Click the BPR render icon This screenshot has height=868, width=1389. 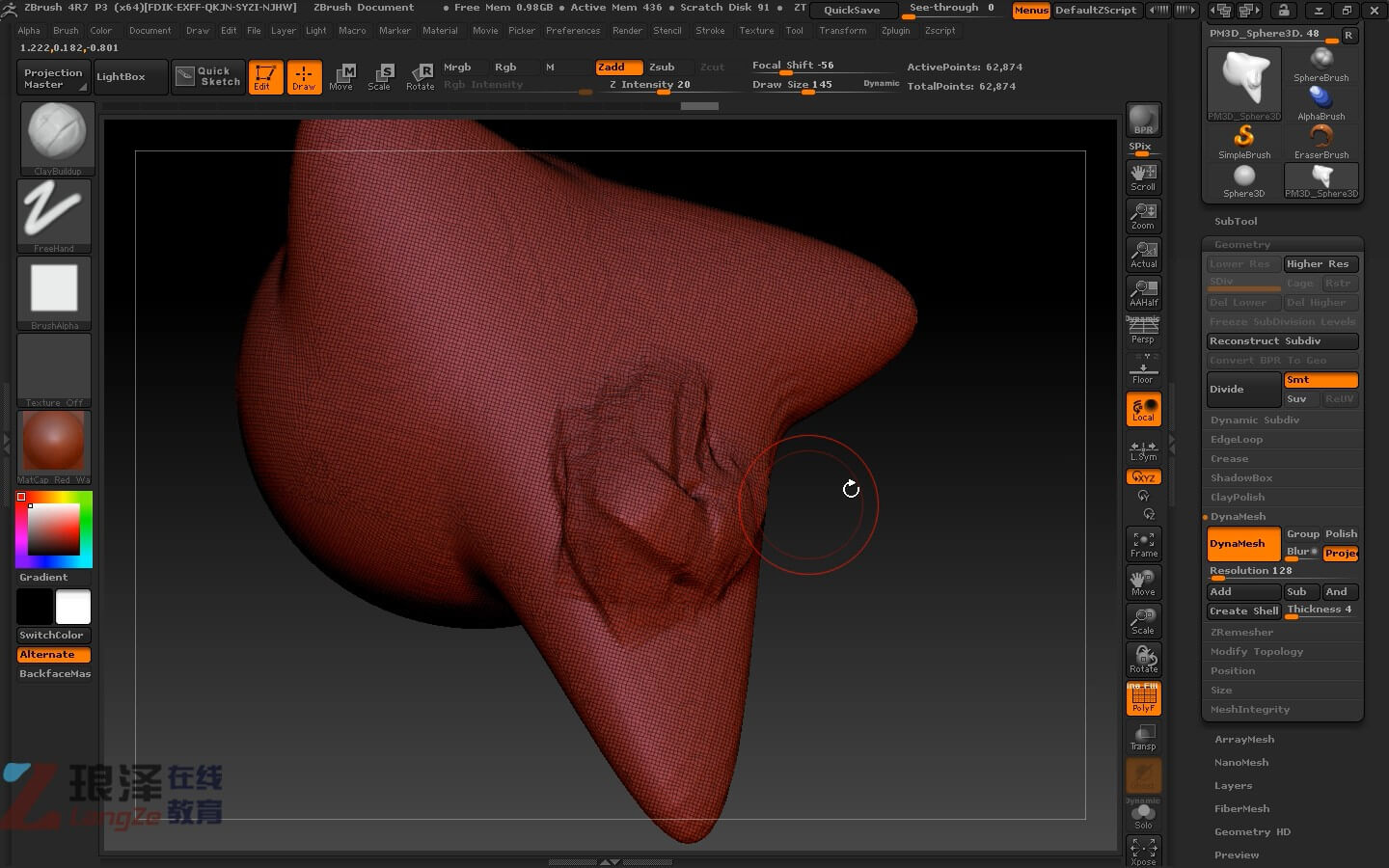pyautogui.click(x=1143, y=120)
